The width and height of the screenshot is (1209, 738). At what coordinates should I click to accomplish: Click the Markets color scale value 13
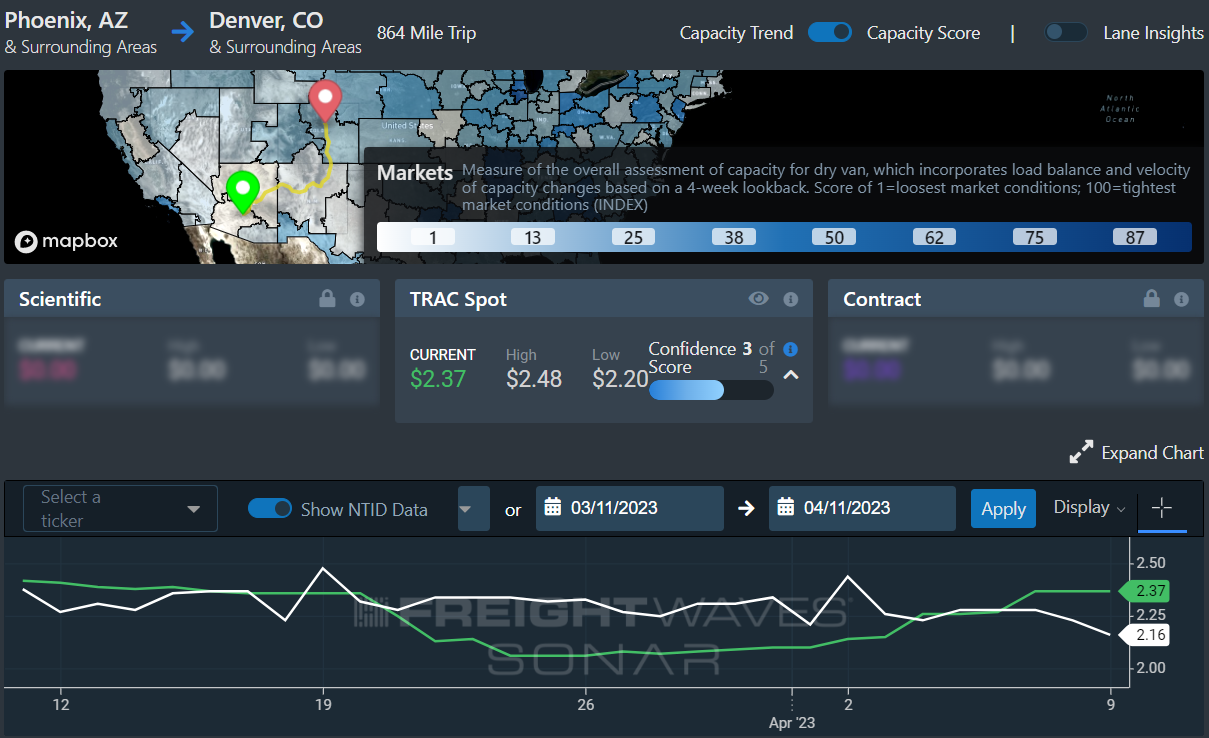tap(533, 237)
